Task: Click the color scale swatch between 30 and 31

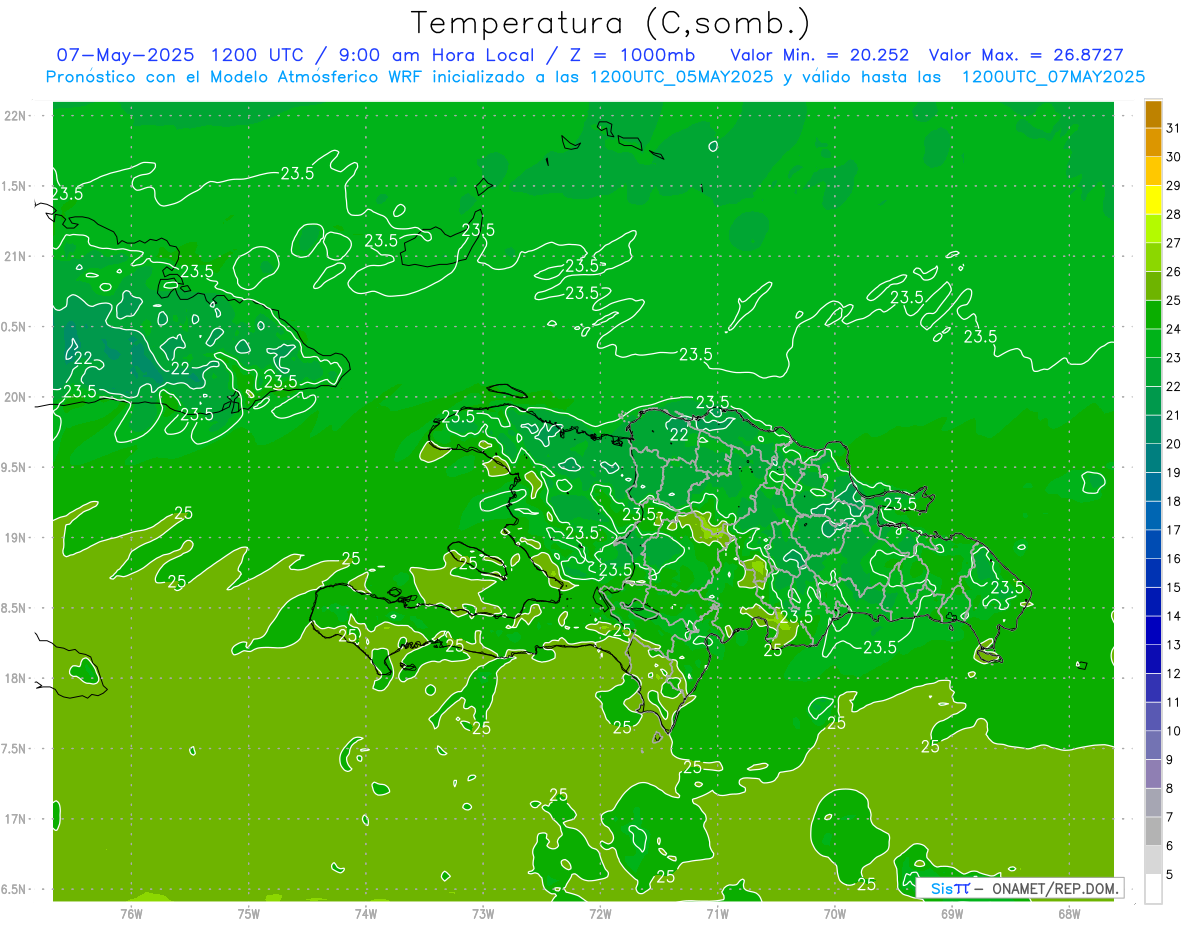Action: click(x=1153, y=142)
